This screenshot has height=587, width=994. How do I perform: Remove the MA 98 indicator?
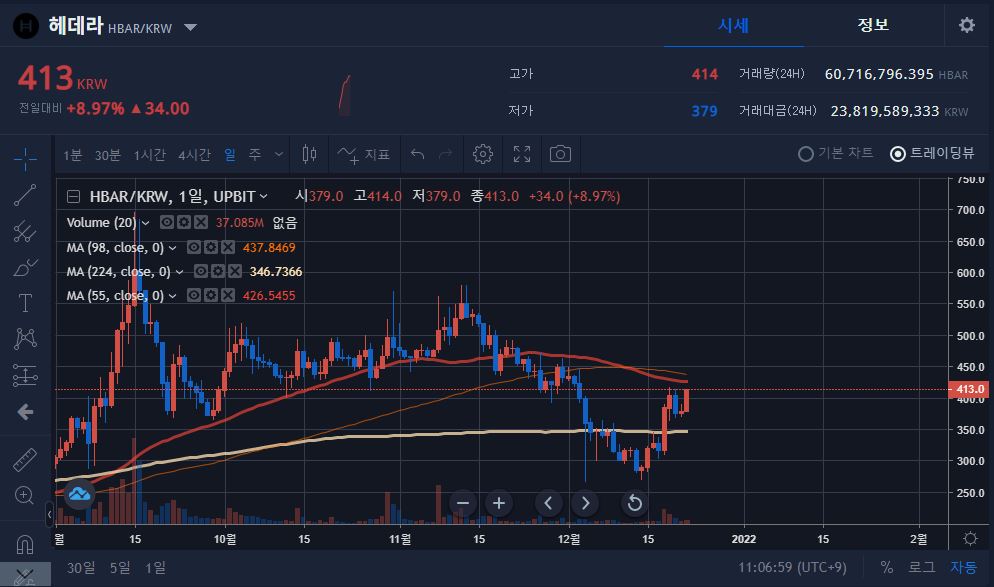[228, 247]
